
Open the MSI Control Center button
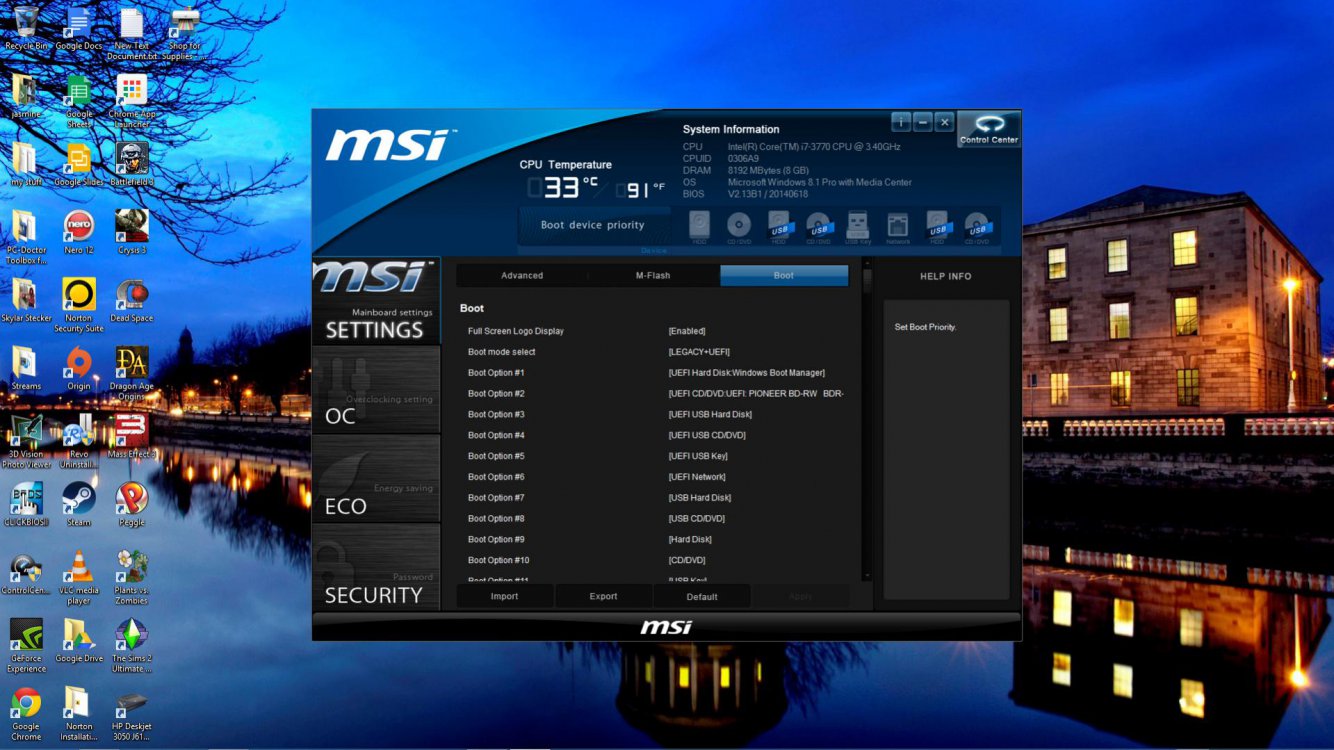[x=988, y=129]
